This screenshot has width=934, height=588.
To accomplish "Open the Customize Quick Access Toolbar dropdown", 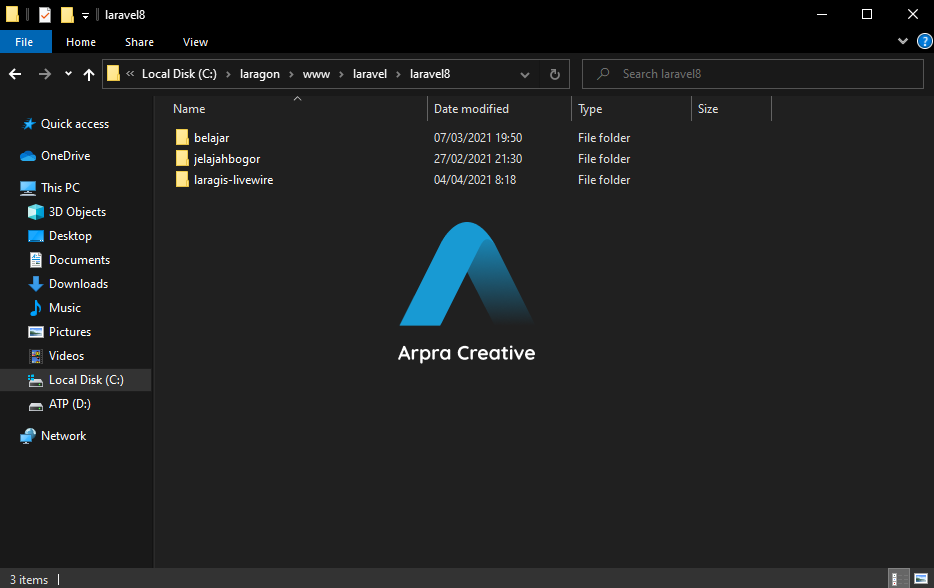I will click(x=85, y=15).
